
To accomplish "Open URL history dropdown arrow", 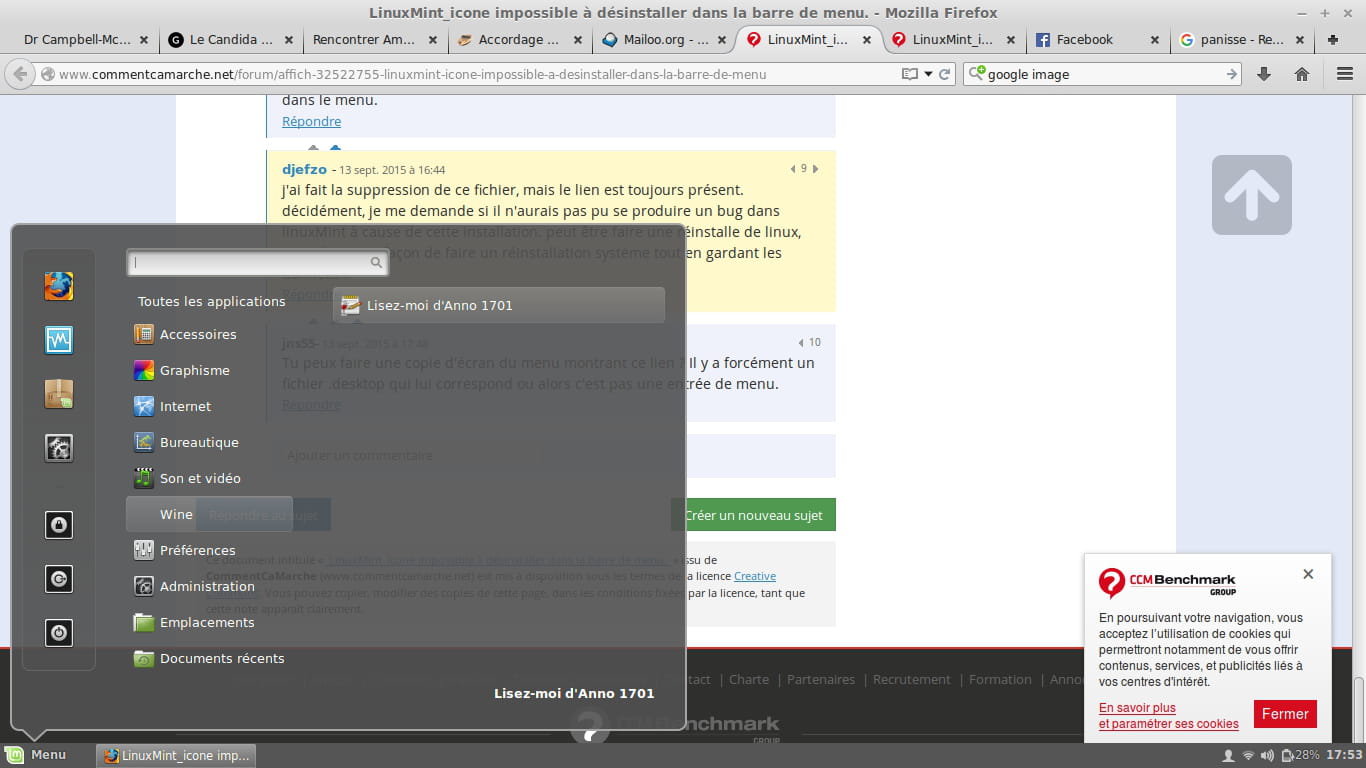I will pyautogui.click(x=928, y=74).
